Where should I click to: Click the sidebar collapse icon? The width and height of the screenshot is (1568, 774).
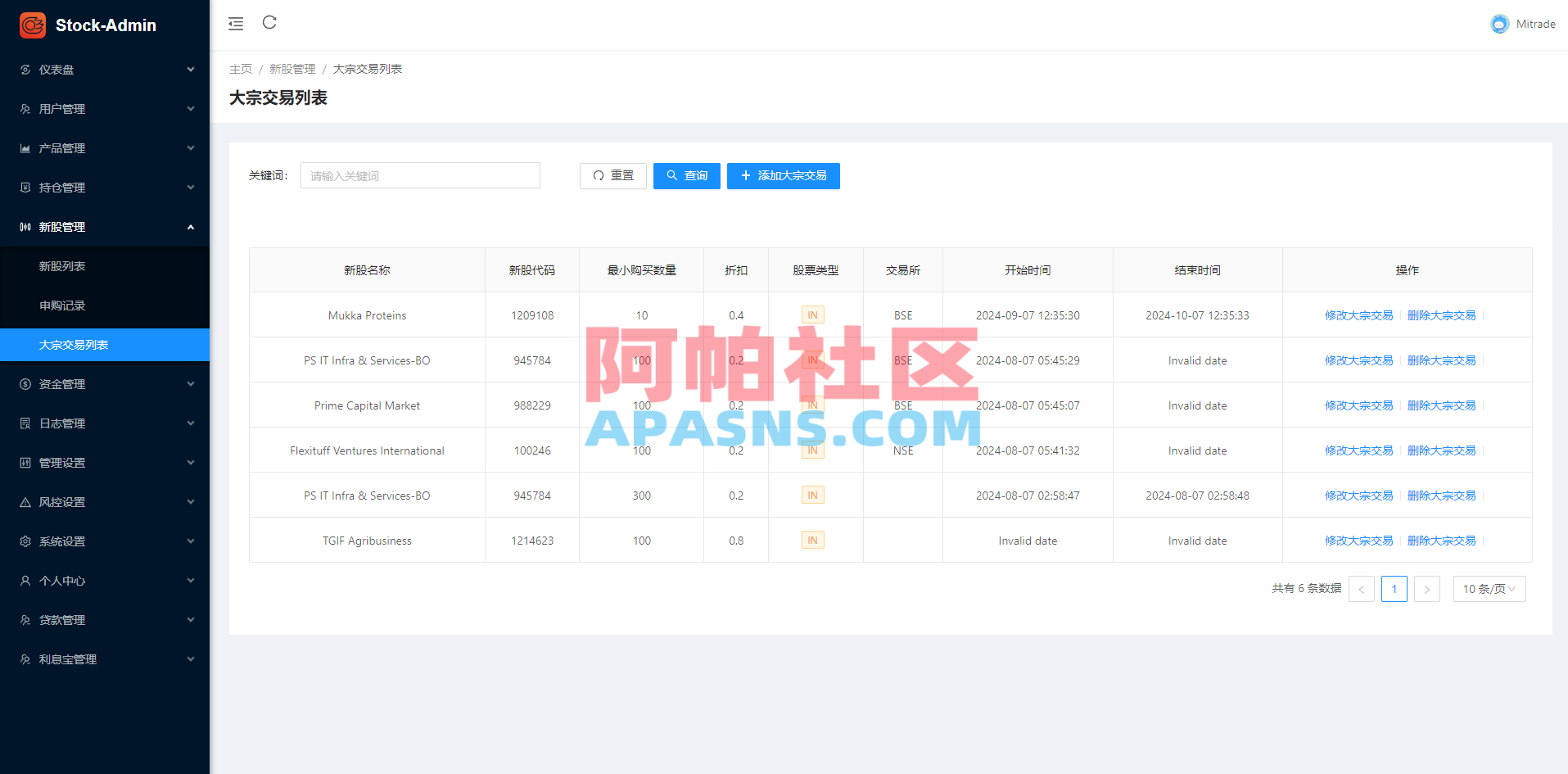click(x=236, y=24)
